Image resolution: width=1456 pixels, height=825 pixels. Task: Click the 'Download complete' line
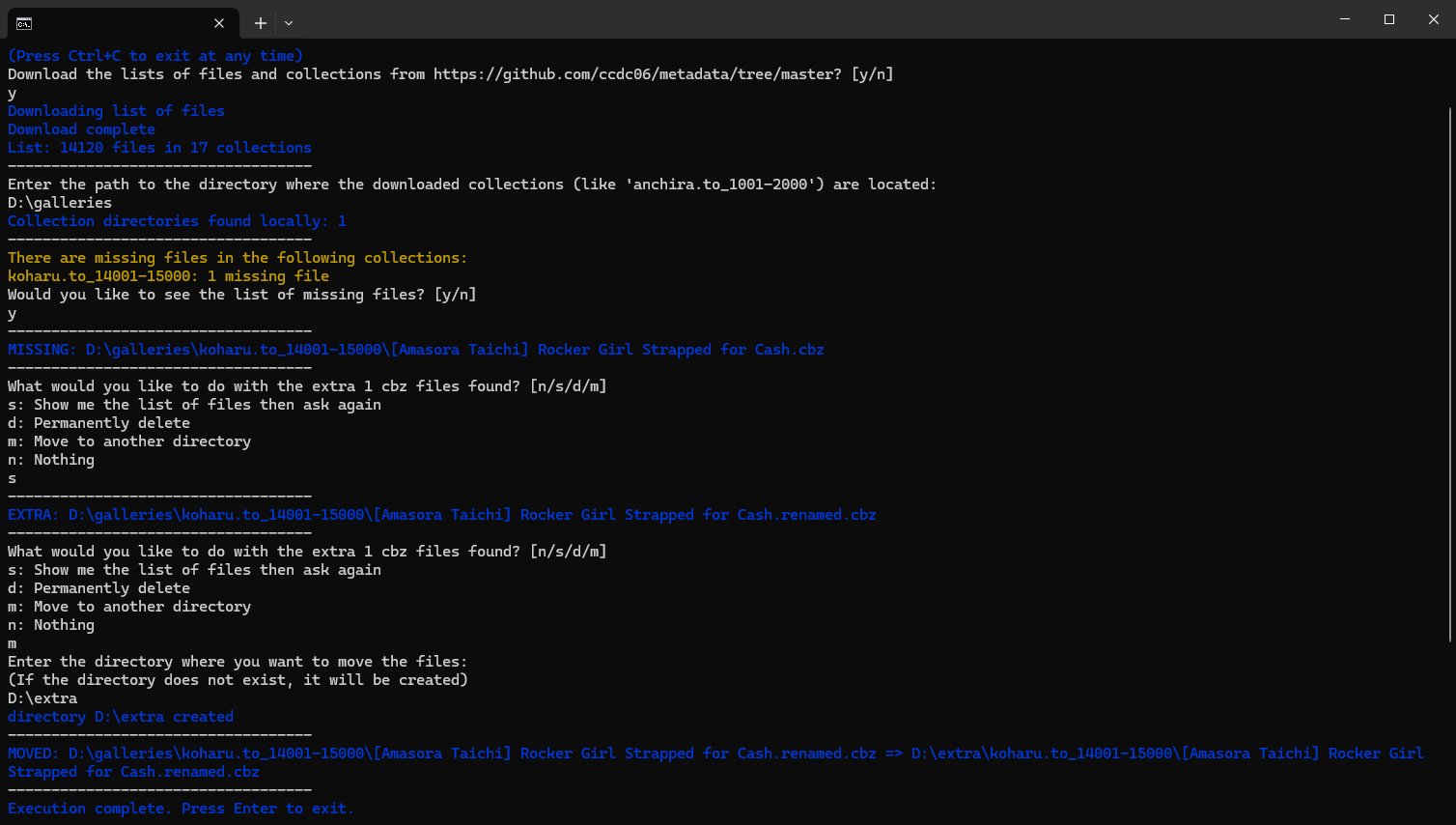[x=81, y=129]
